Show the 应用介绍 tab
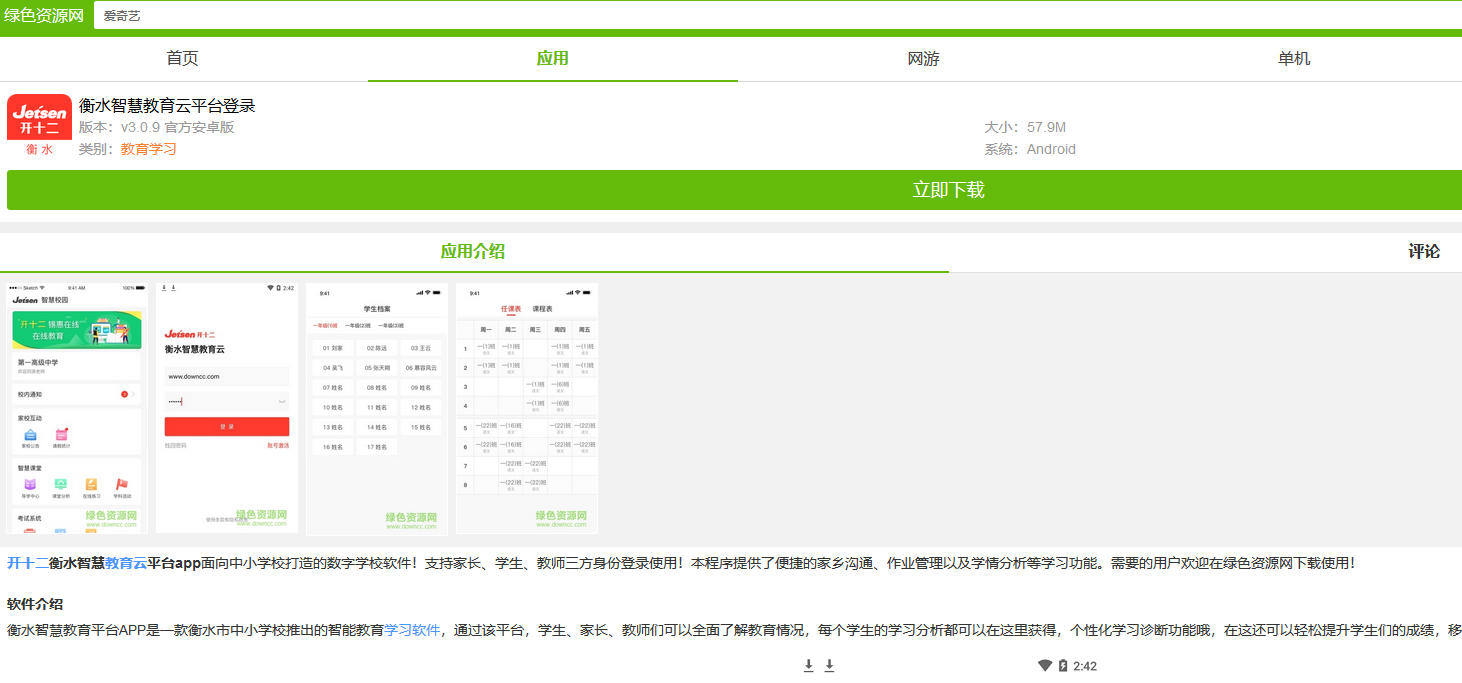 click(x=473, y=252)
